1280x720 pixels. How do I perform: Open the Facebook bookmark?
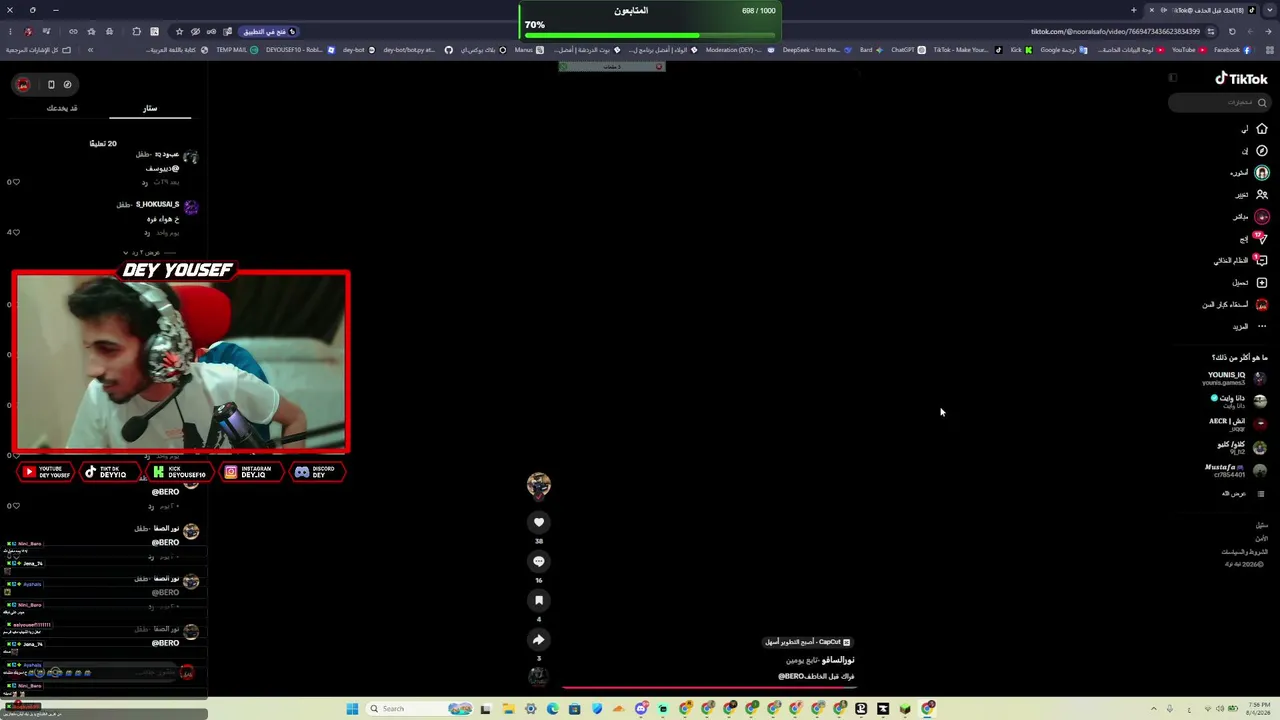click(x=1232, y=50)
